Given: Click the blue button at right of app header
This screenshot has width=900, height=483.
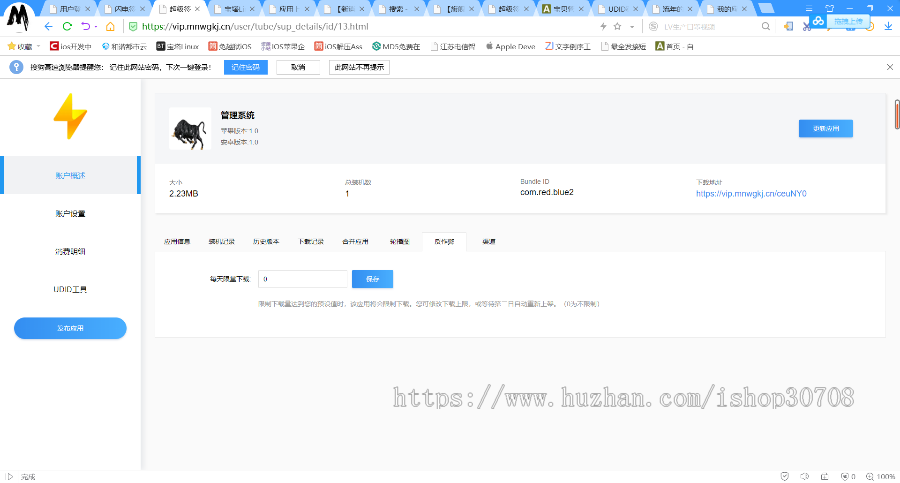Looking at the screenshot, I should (825, 129).
